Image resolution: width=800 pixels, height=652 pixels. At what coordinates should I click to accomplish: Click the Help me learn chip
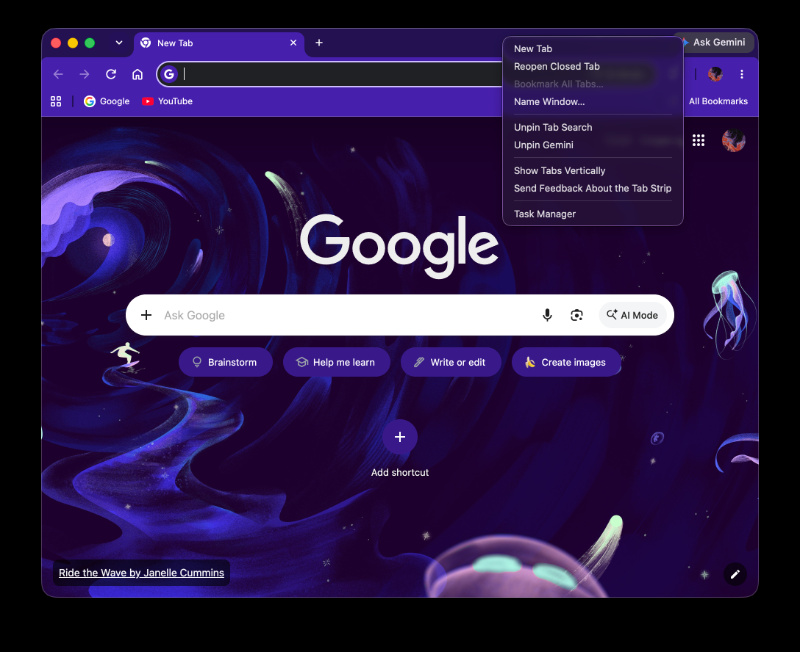336,362
